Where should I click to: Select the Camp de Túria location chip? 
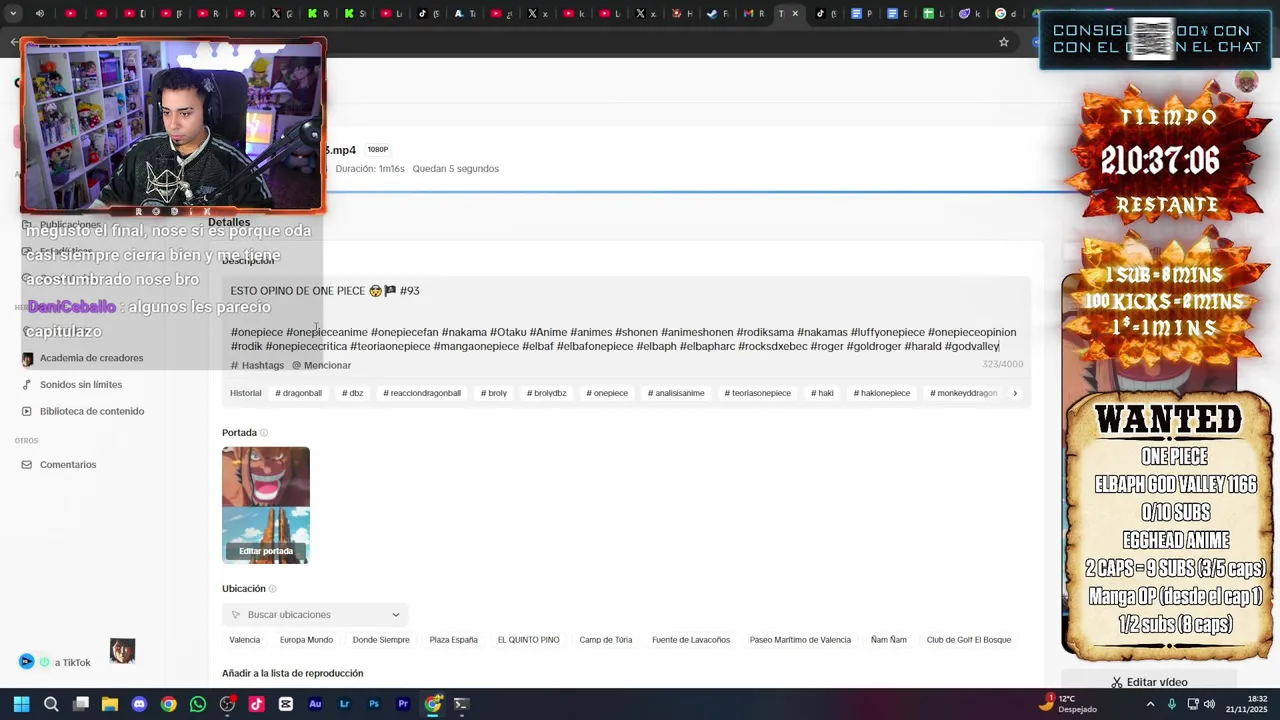click(x=605, y=640)
